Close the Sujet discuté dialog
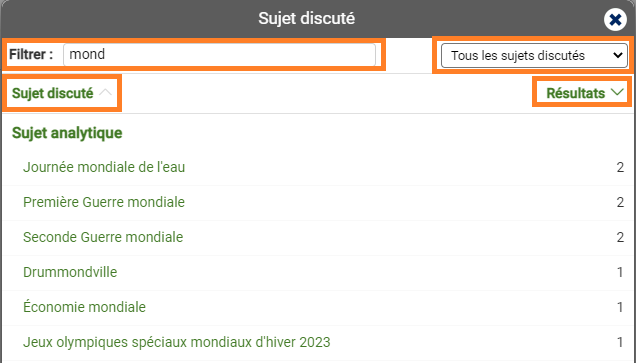Screen dimensions: 636x363 (x=615, y=19)
